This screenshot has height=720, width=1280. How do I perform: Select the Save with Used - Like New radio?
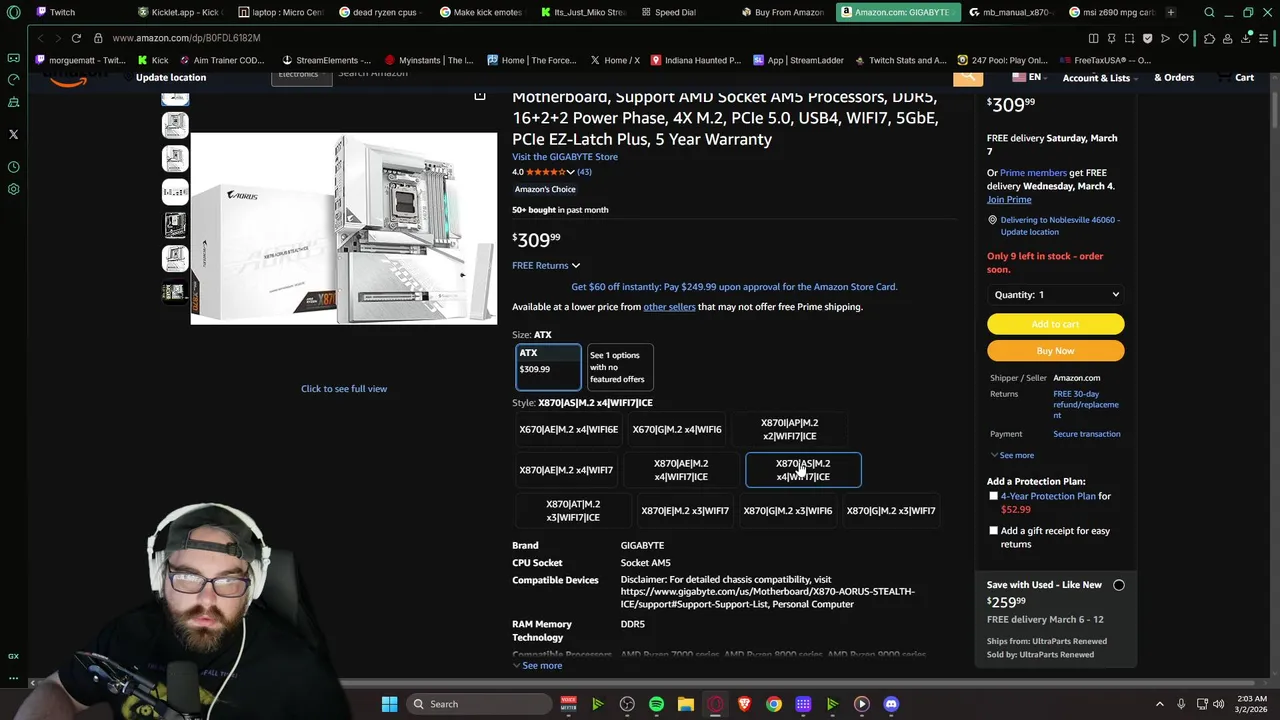(1119, 585)
